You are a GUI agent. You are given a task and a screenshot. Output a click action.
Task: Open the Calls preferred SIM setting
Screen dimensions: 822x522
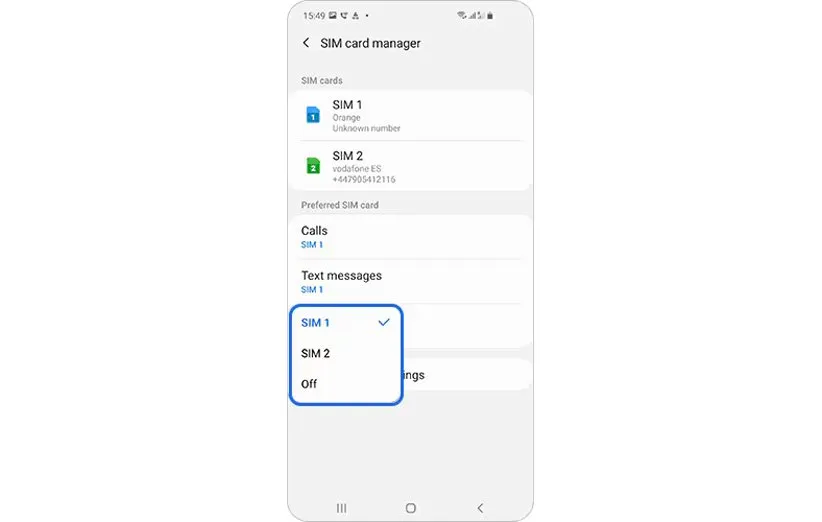410,237
